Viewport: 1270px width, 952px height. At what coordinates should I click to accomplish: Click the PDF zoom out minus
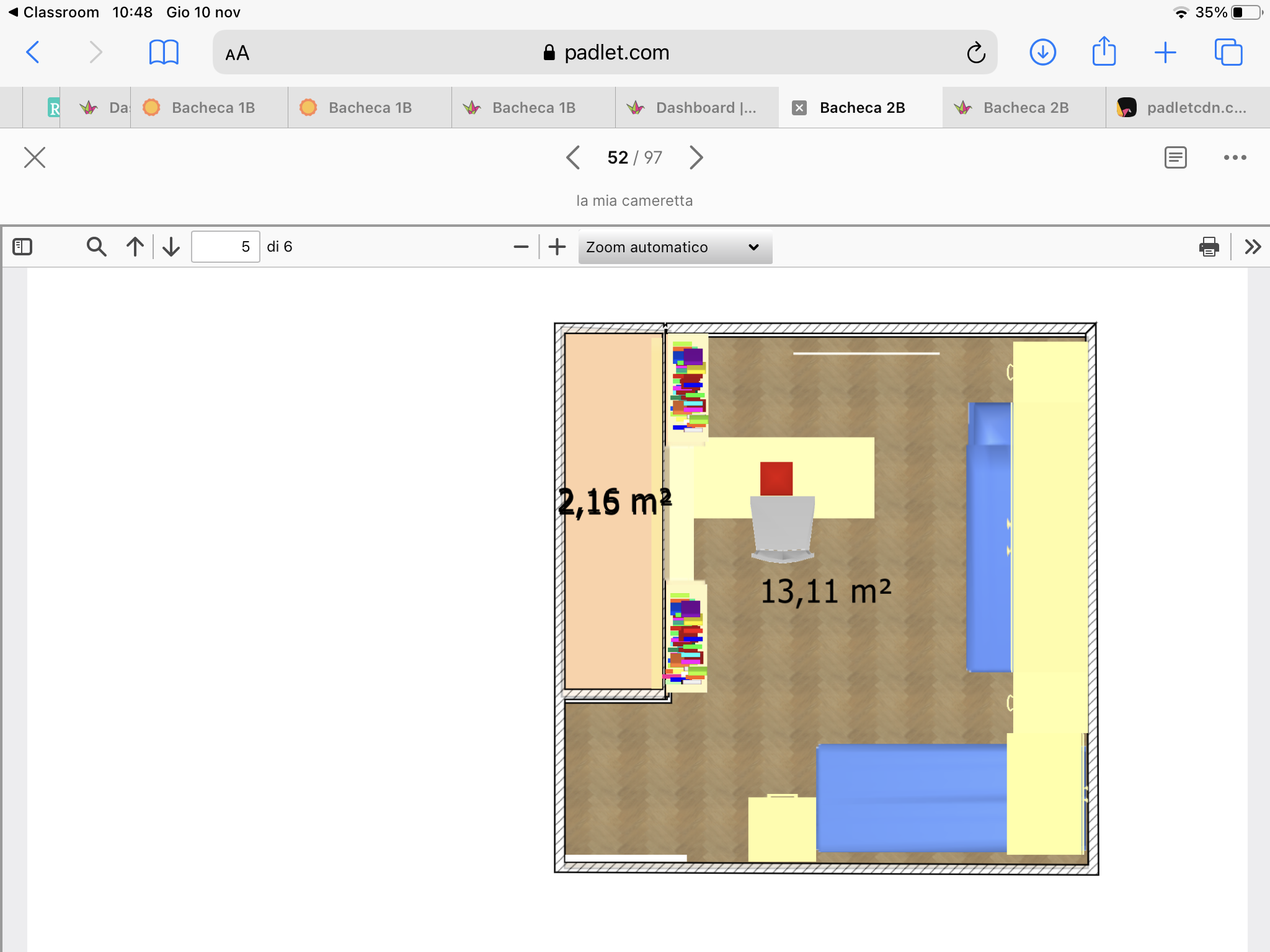pos(521,247)
